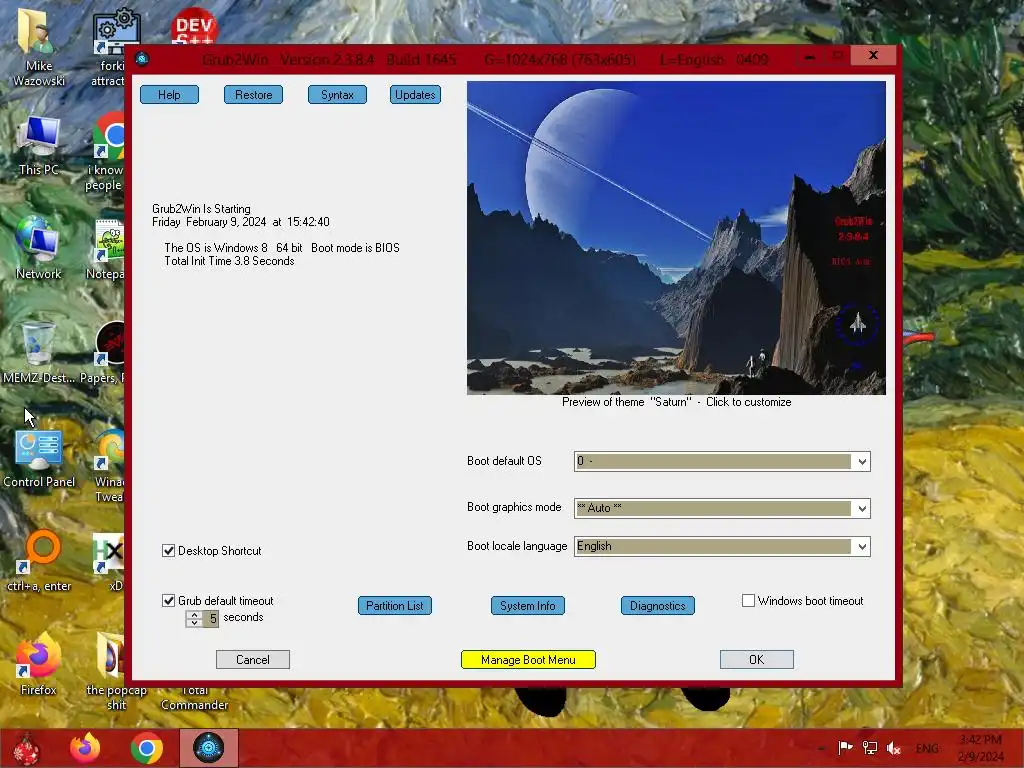Expand the Boot graphics mode dropdown

click(862, 508)
